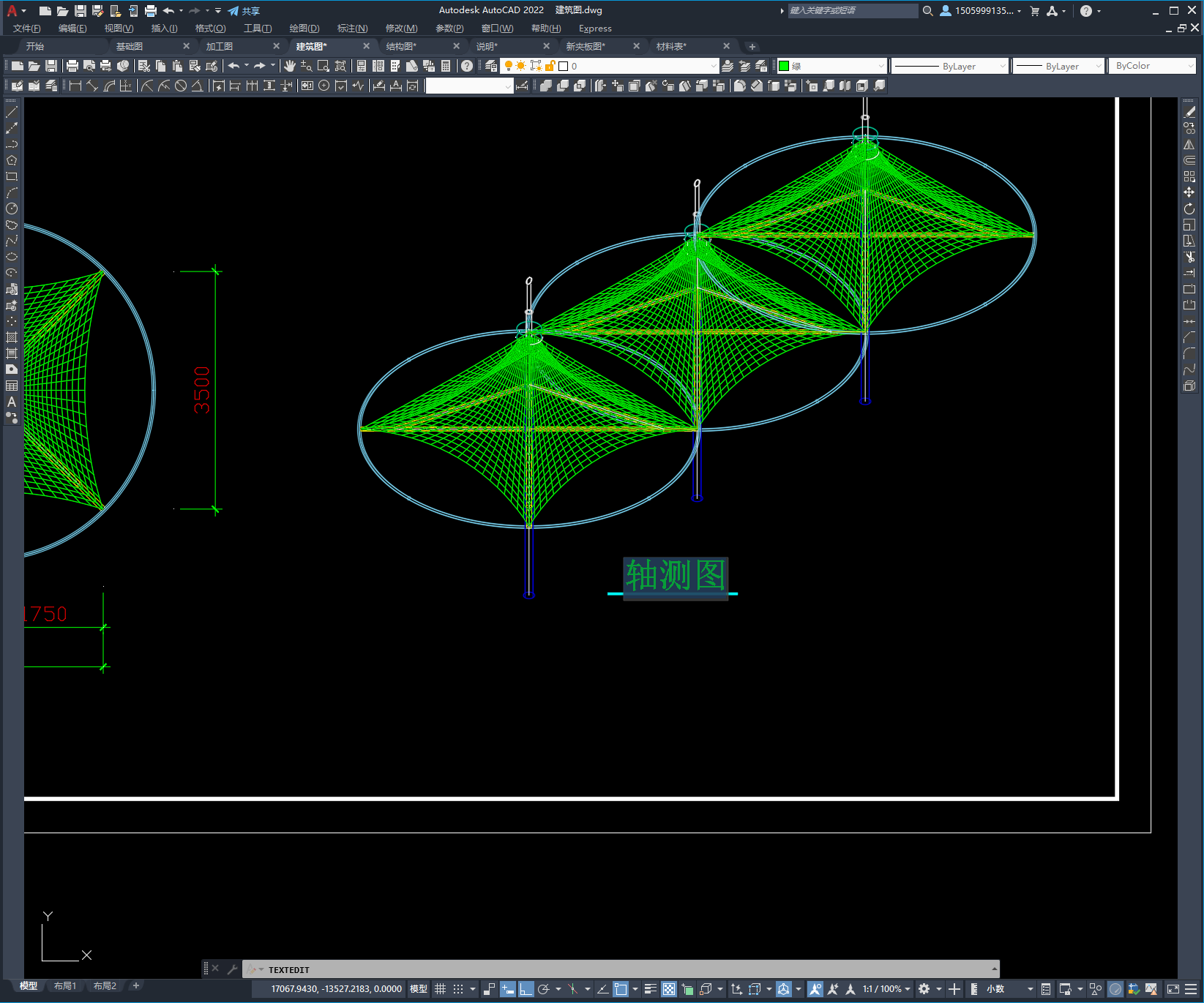Toggle transparency display in status bar
This screenshot has width=1204, height=1003.
click(669, 989)
